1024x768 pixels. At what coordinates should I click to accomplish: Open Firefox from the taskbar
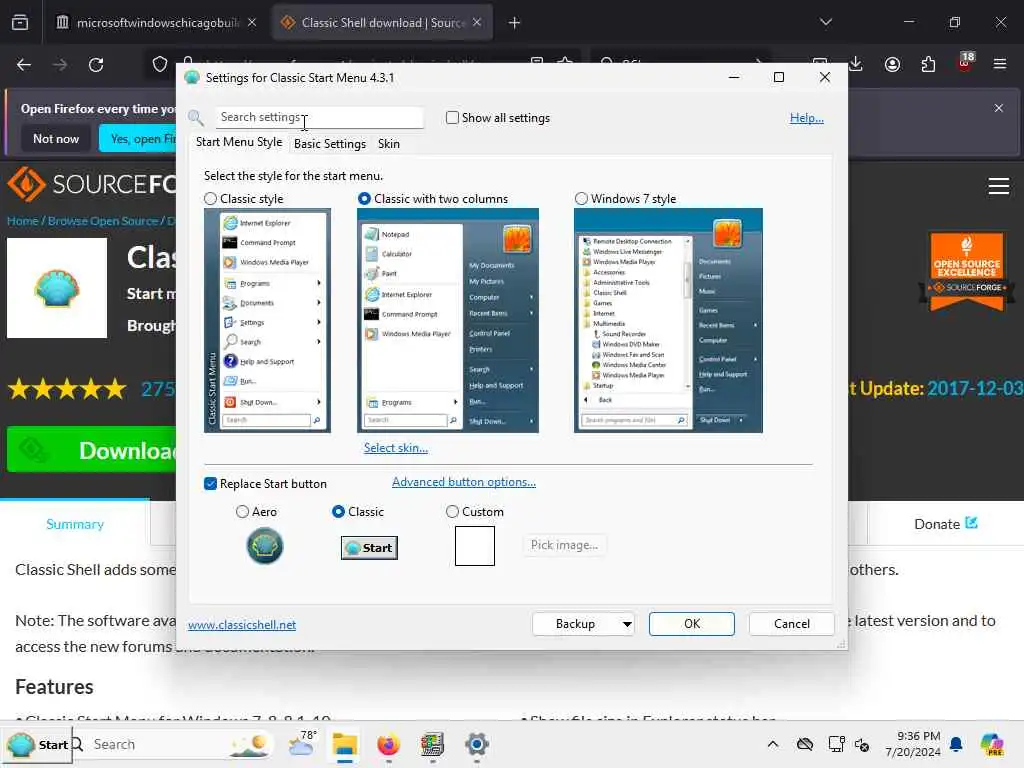[389, 744]
